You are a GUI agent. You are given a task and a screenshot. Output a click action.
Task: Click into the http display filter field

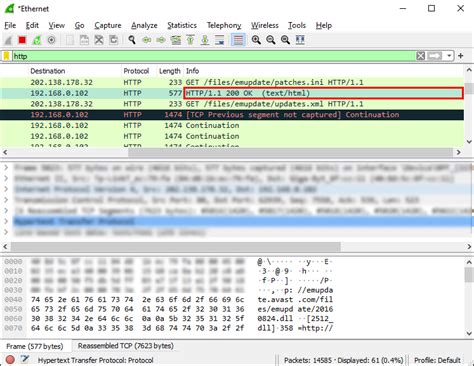click(213, 56)
